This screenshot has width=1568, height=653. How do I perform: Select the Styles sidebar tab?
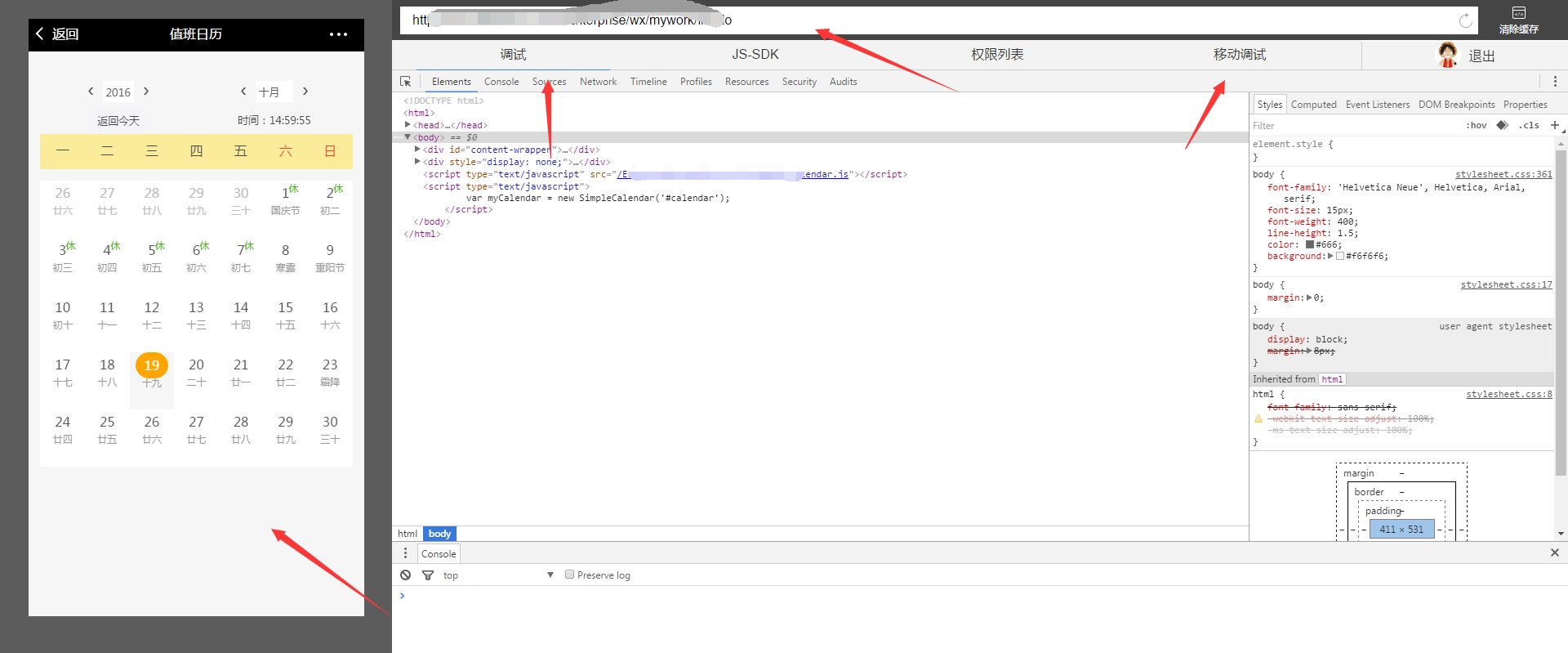pos(1270,105)
